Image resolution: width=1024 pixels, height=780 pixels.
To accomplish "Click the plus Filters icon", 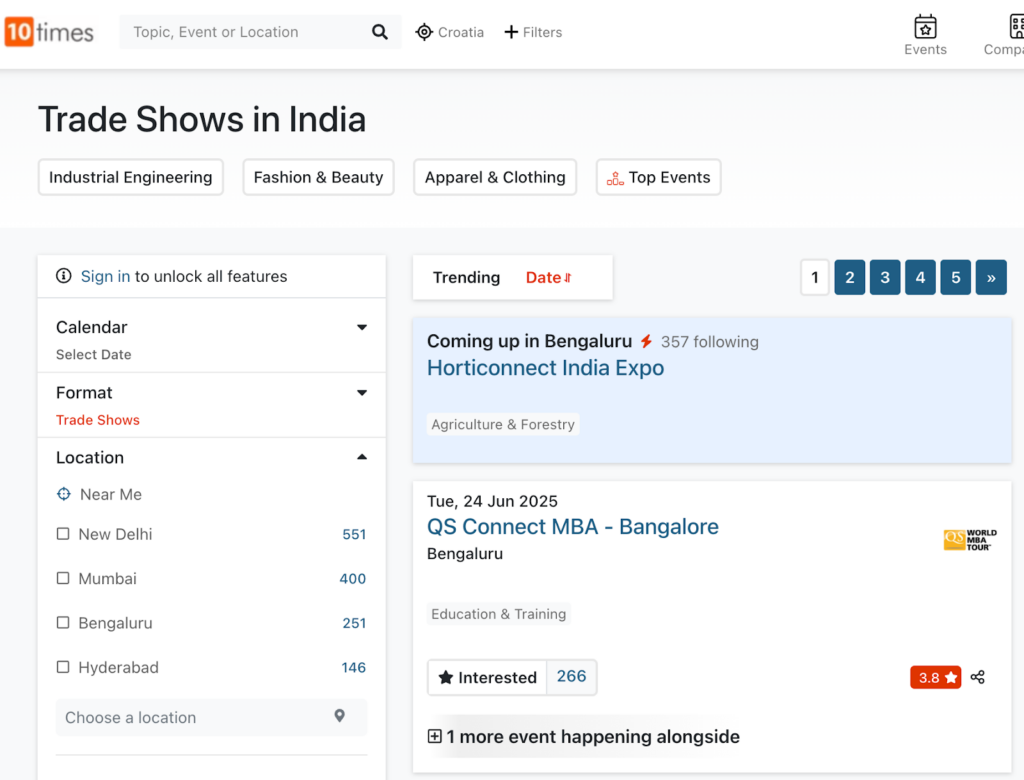I will (511, 32).
